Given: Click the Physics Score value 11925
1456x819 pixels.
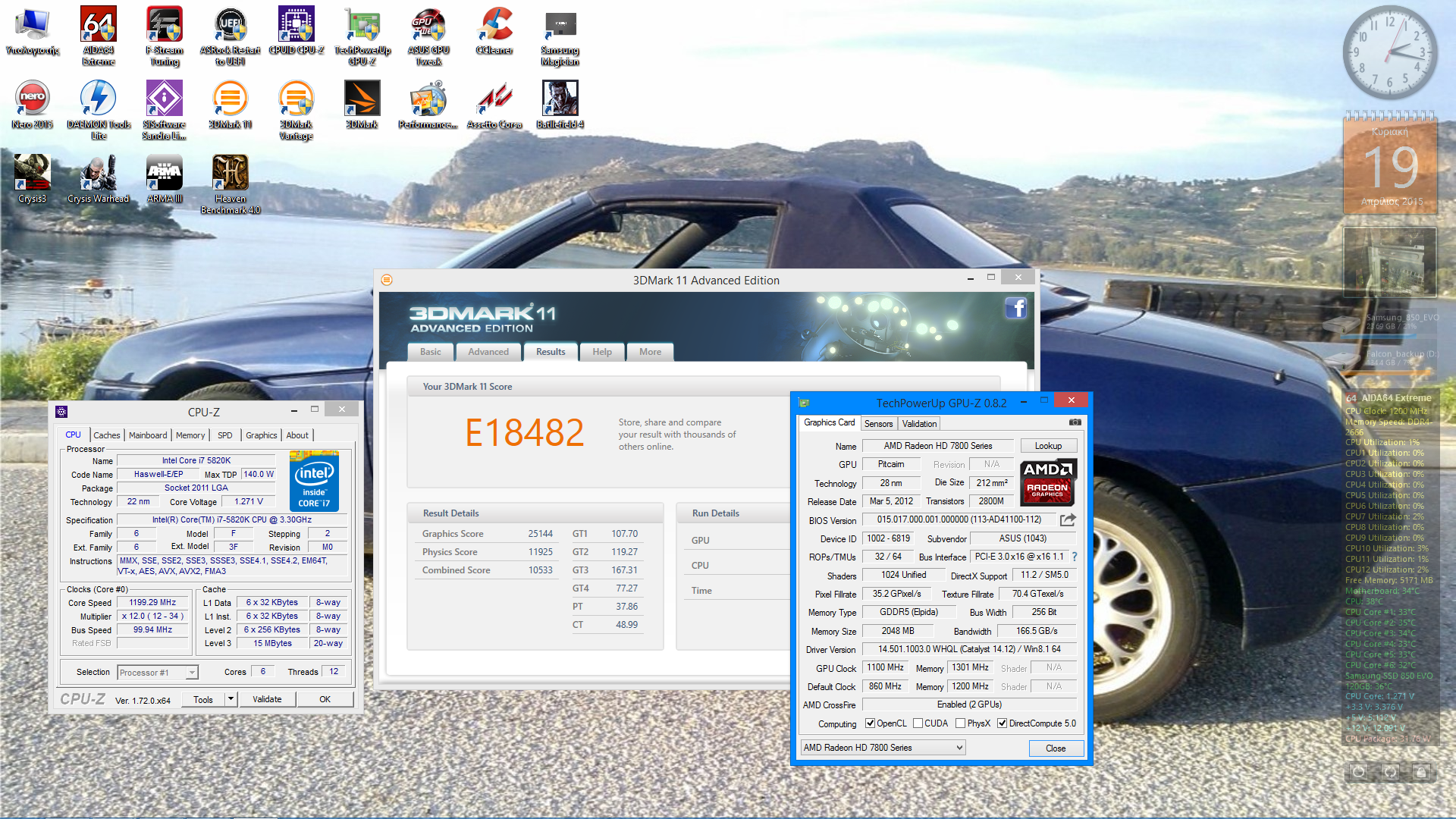Looking at the screenshot, I should click(x=540, y=552).
